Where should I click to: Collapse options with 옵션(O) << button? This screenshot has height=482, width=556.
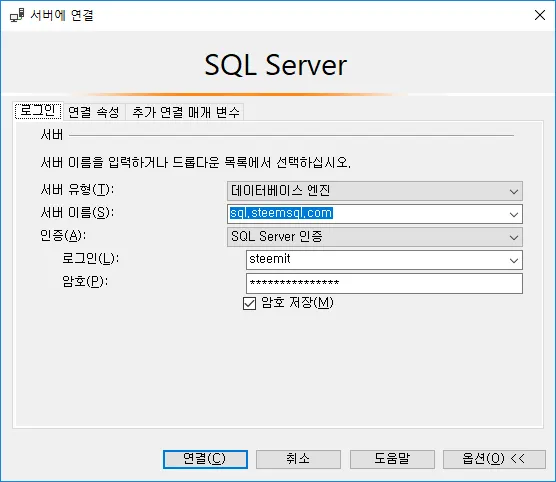click(x=494, y=459)
